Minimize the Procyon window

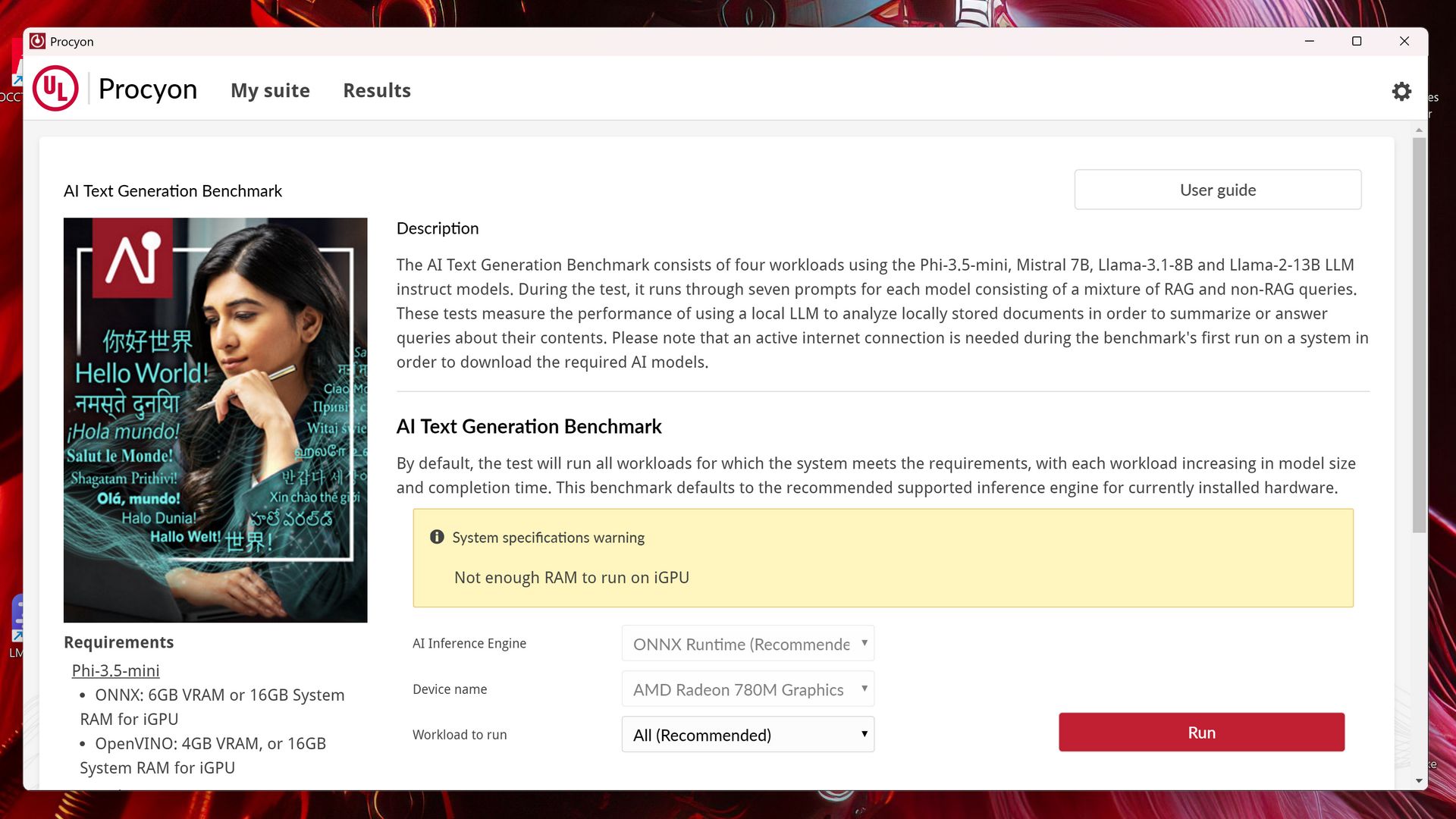coord(1309,41)
